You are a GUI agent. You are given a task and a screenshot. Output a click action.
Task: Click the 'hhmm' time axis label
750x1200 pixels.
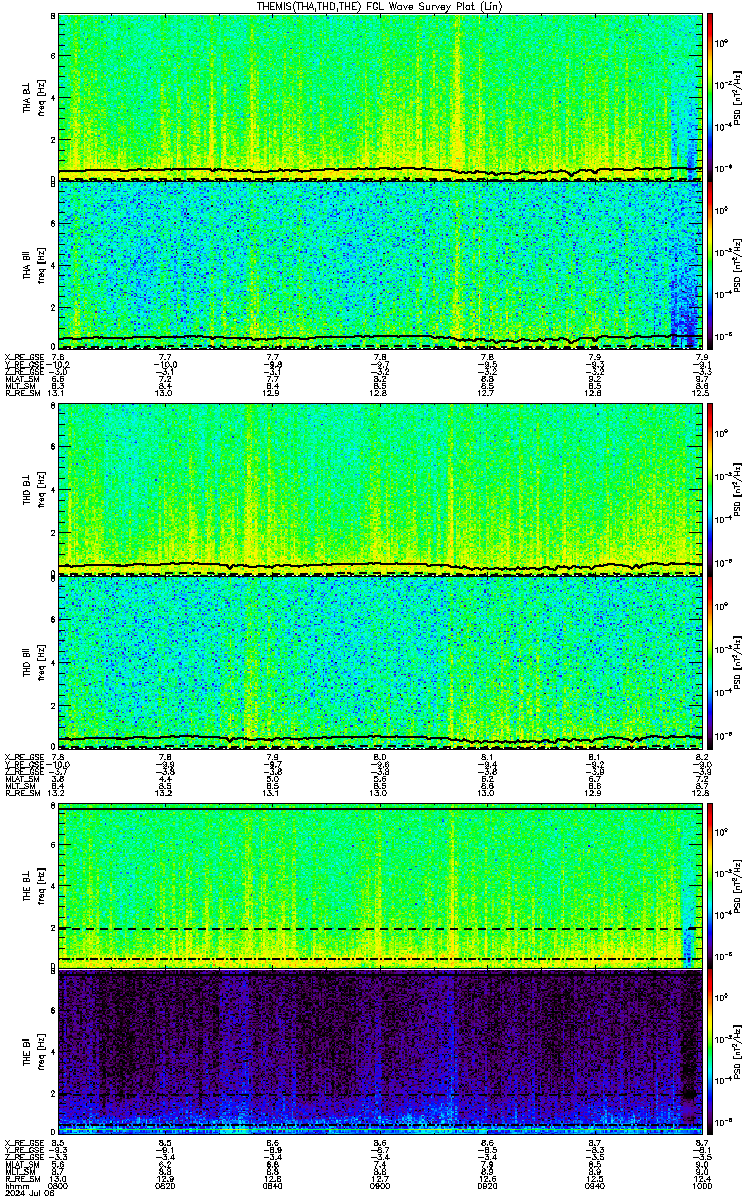tap(15, 1187)
